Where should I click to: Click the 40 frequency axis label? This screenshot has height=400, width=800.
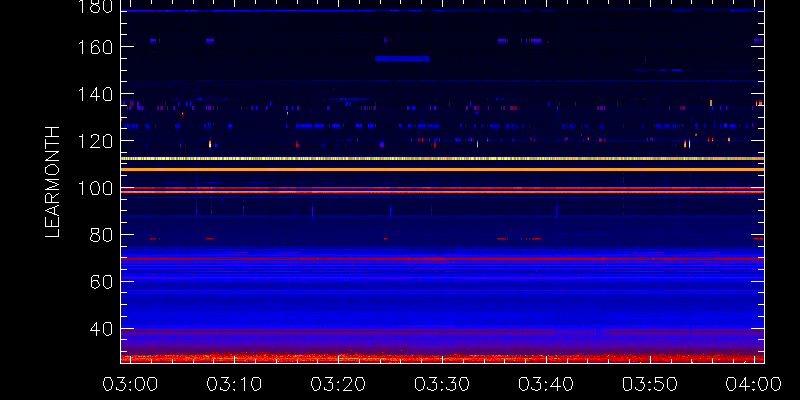click(102, 330)
